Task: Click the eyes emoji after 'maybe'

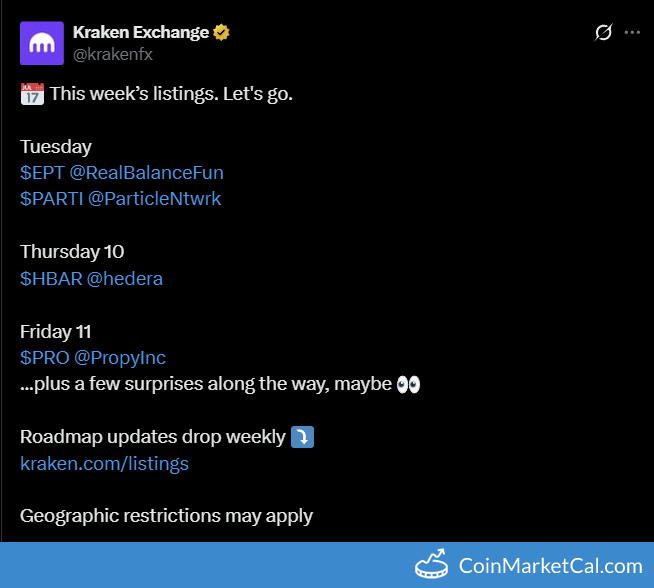Action: (x=408, y=385)
